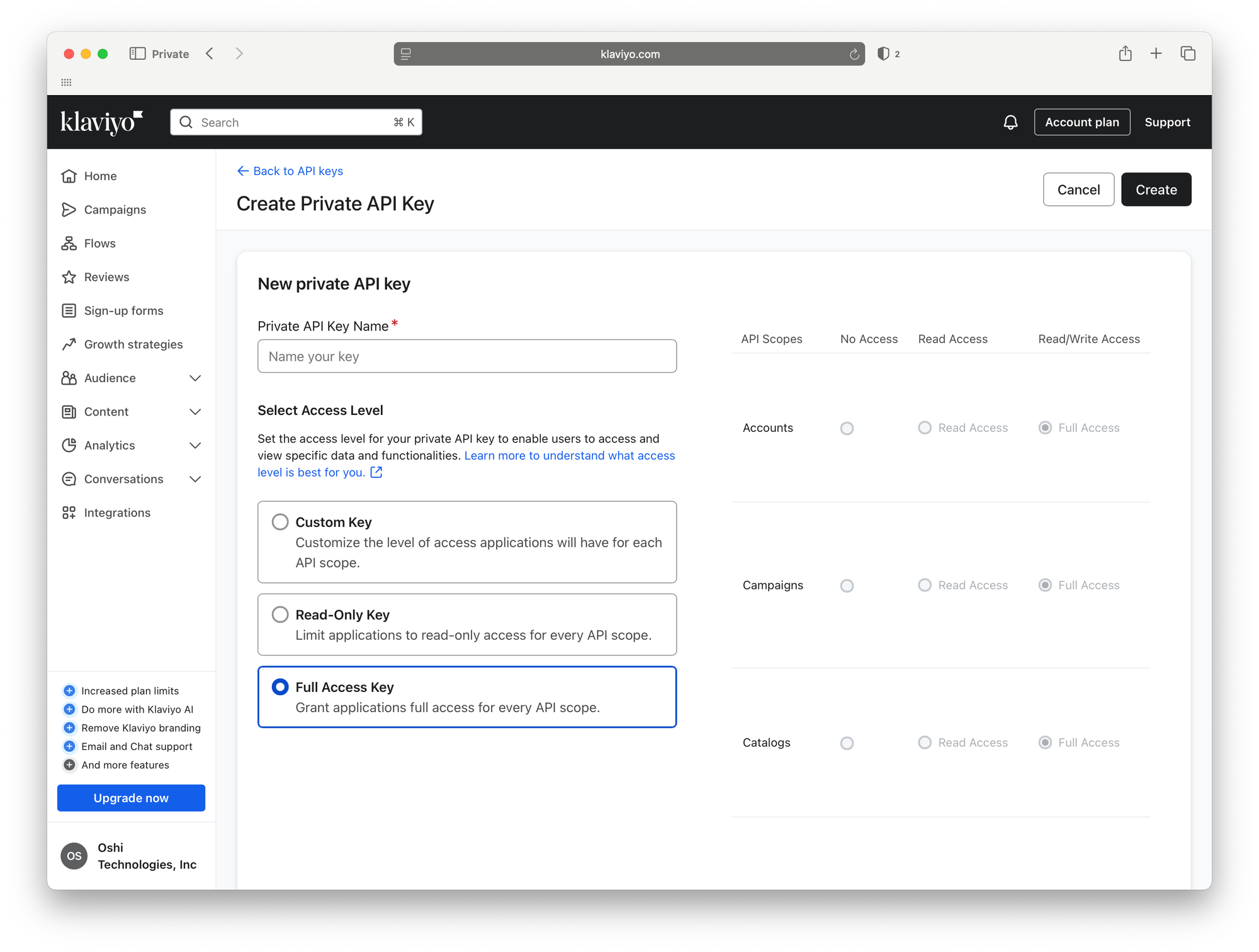
Task: Choose No Access for Campaigns scope
Action: click(847, 586)
